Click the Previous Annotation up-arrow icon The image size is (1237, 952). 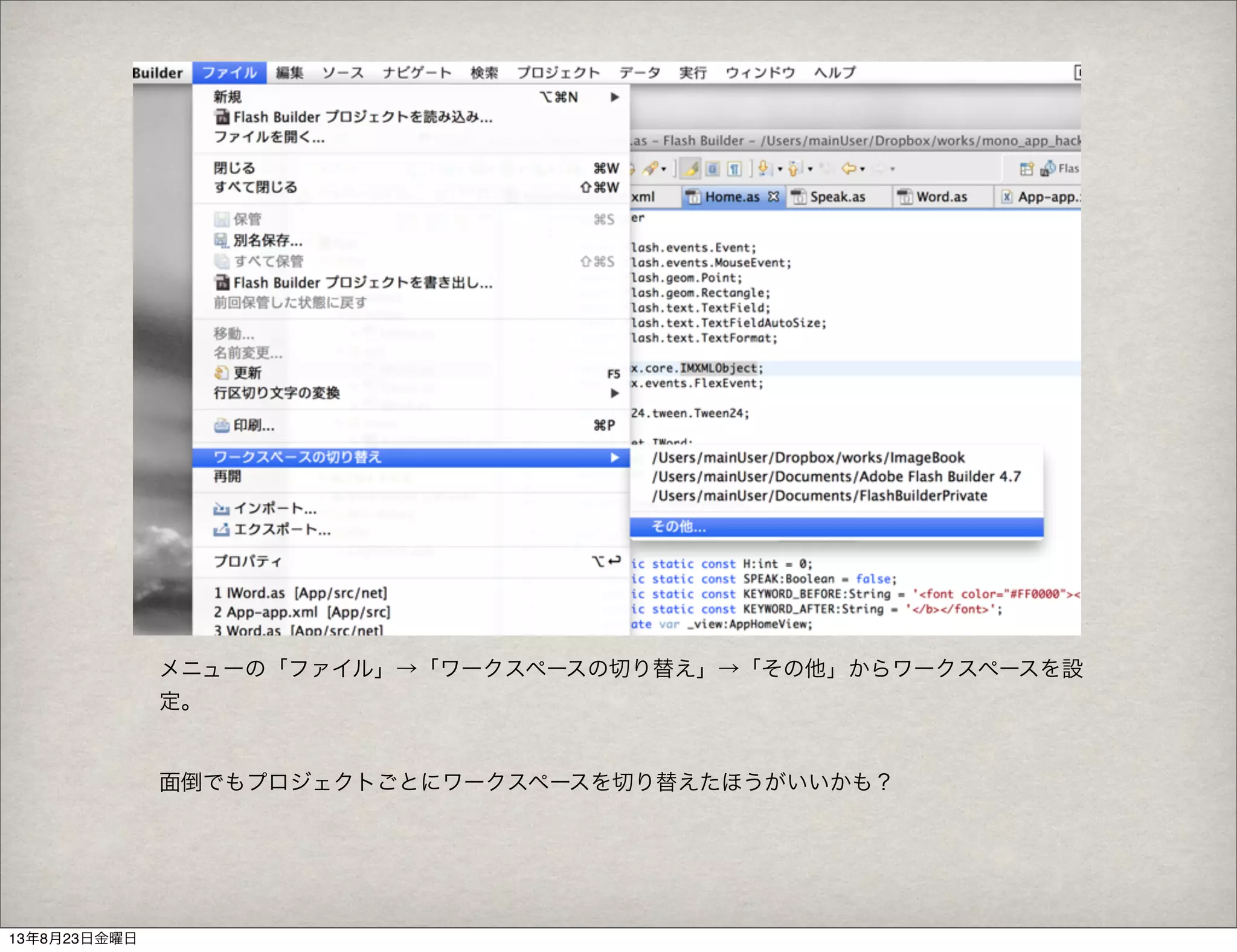(794, 169)
